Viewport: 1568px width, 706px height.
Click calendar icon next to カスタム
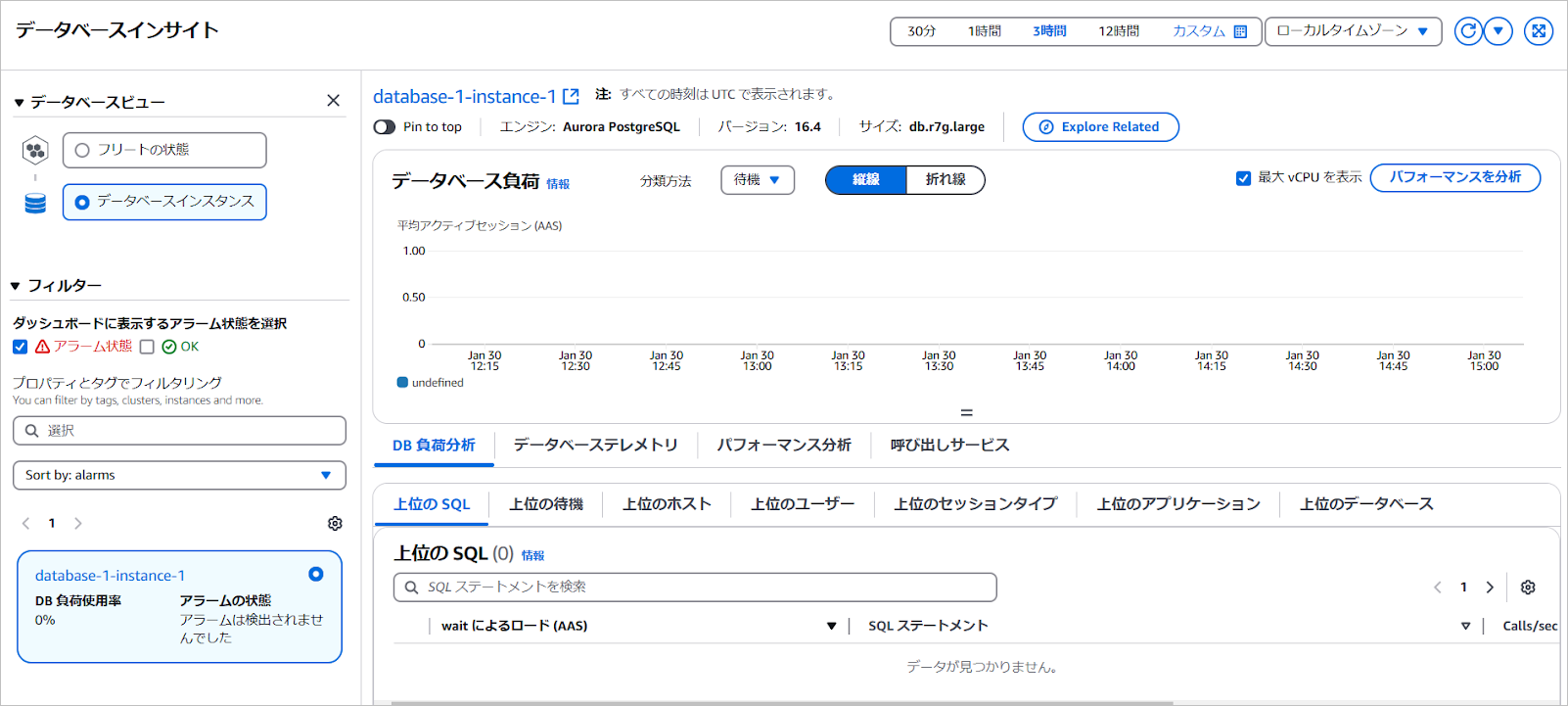1240,31
